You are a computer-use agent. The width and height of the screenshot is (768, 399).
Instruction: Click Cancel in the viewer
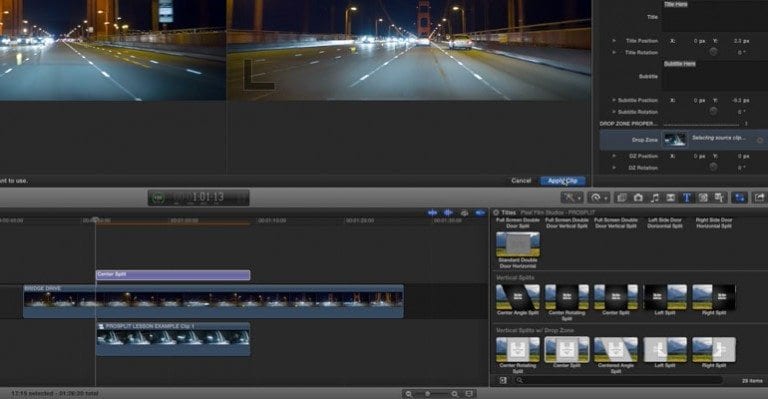521,181
